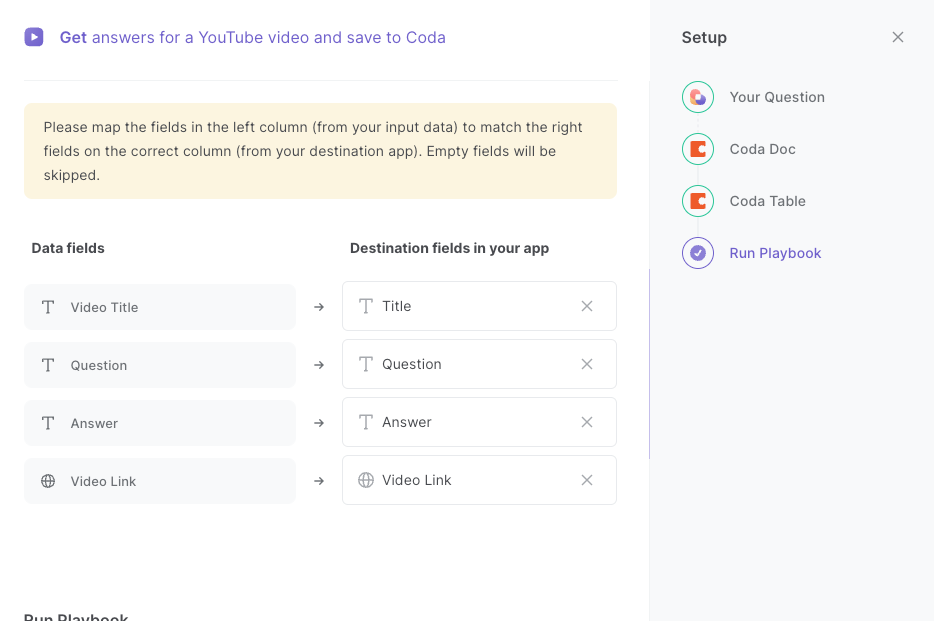Open the playbook title link
The image size is (934, 621).
click(253, 37)
